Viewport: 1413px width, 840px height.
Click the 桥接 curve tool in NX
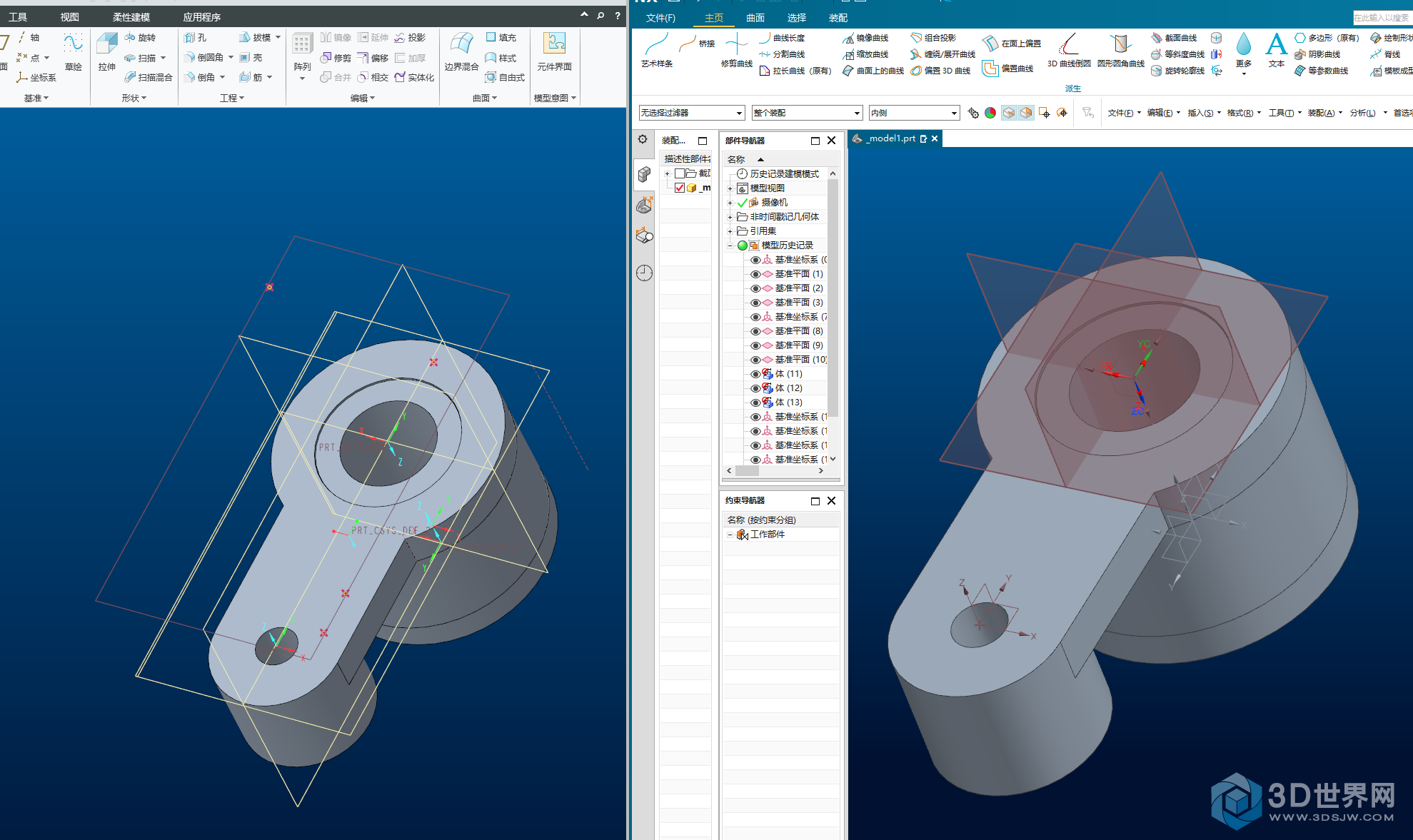point(697,44)
